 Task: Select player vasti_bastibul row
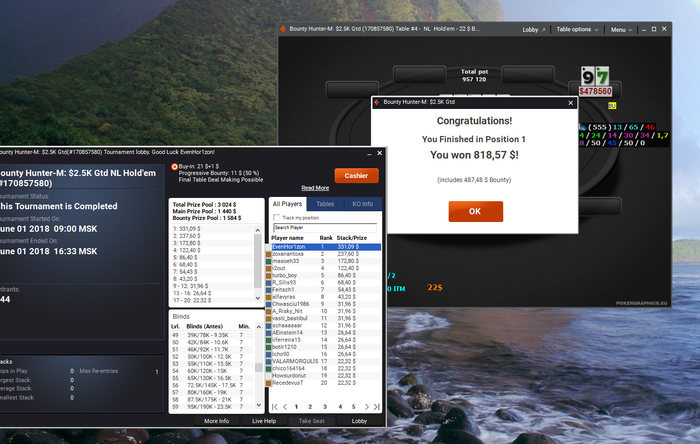pos(324,318)
